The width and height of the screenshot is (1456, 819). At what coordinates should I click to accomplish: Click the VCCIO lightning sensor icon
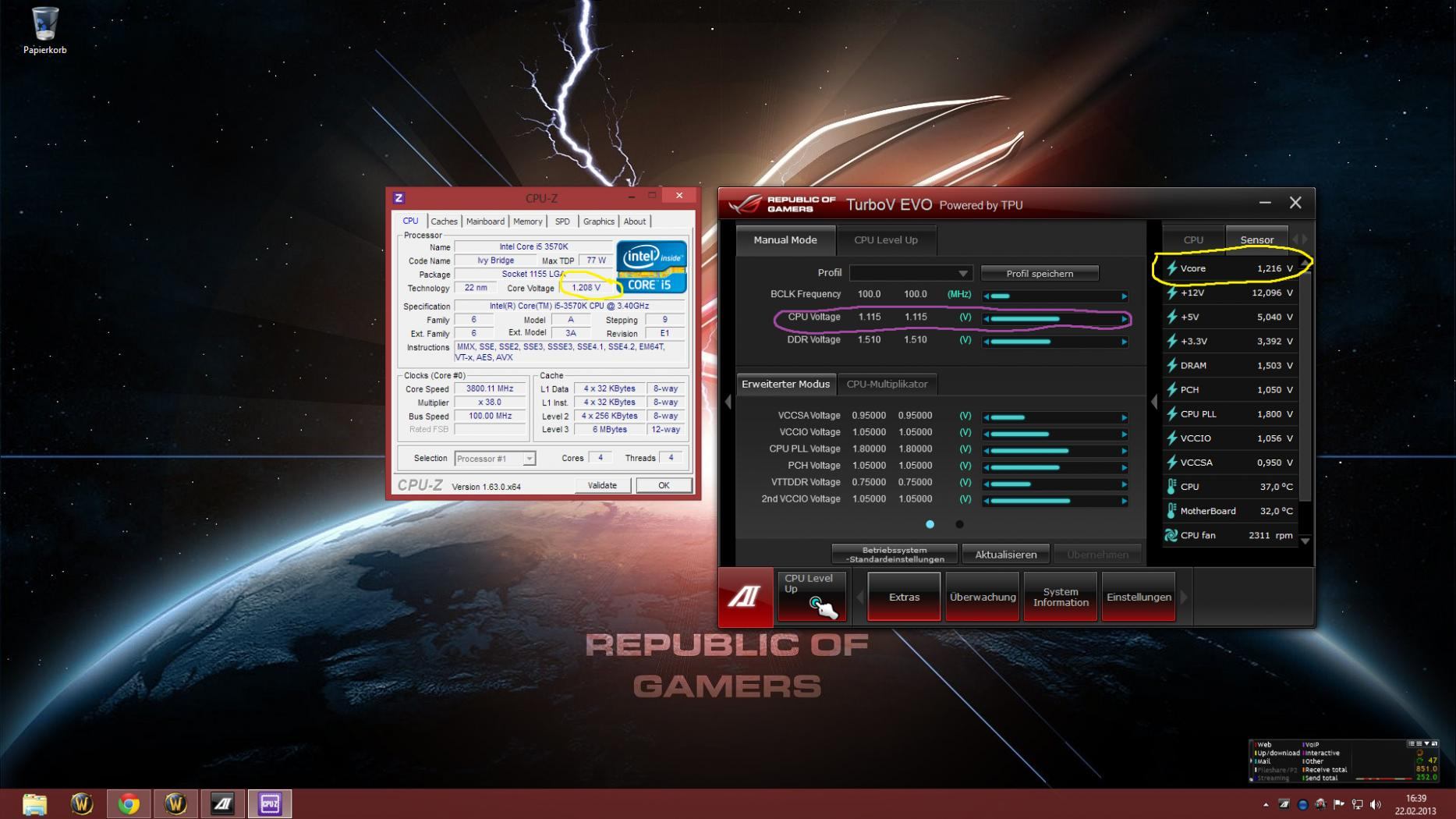click(1171, 438)
